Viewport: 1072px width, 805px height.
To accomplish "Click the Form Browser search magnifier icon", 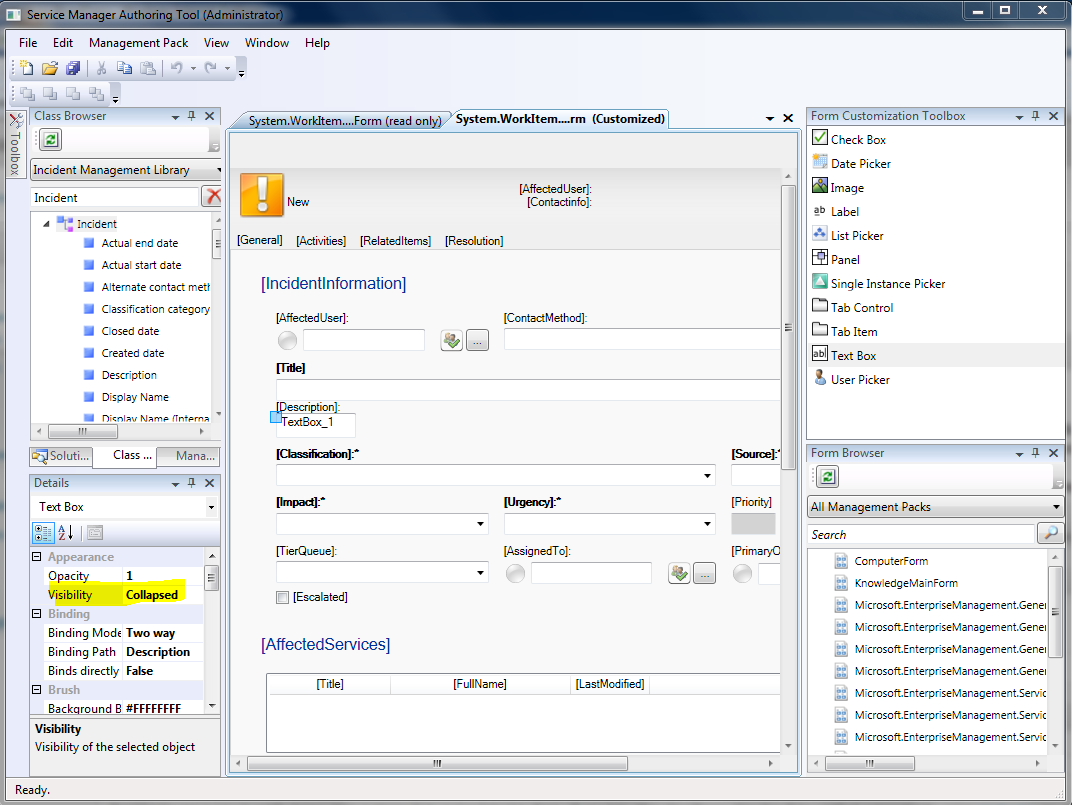I will point(1050,533).
